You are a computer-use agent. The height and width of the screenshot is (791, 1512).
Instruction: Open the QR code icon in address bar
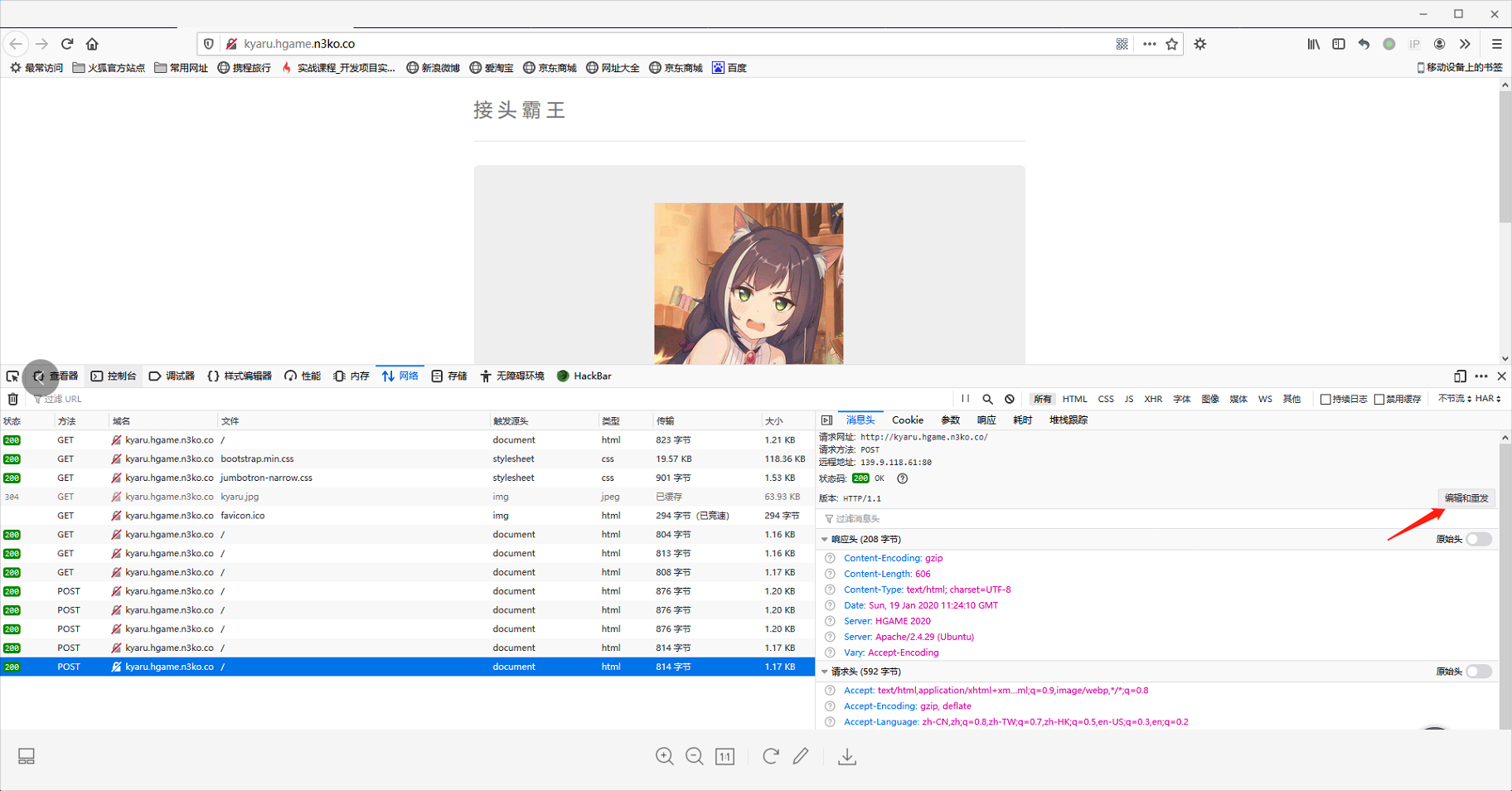[x=1122, y=44]
